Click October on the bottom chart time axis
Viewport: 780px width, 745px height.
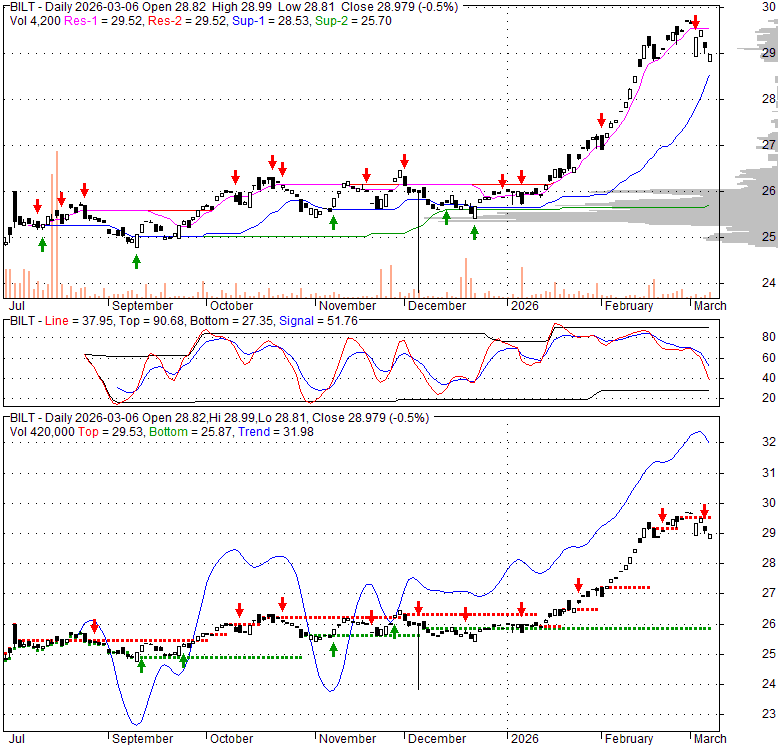[x=231, y=738]
